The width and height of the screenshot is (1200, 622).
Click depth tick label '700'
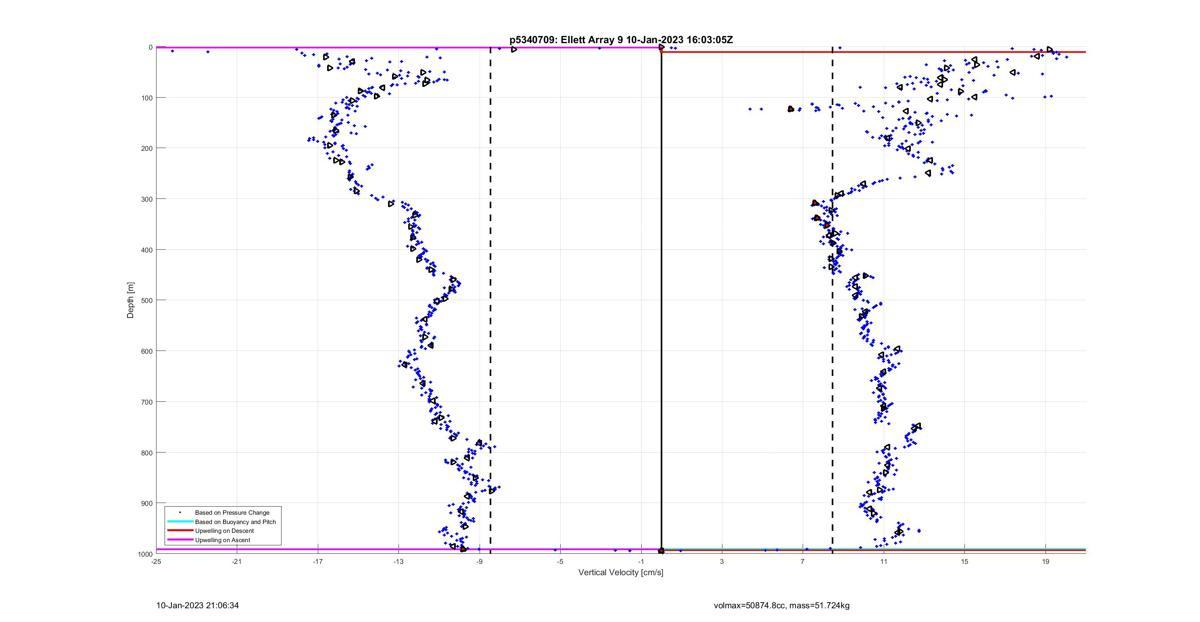click(x=146, y=402)
